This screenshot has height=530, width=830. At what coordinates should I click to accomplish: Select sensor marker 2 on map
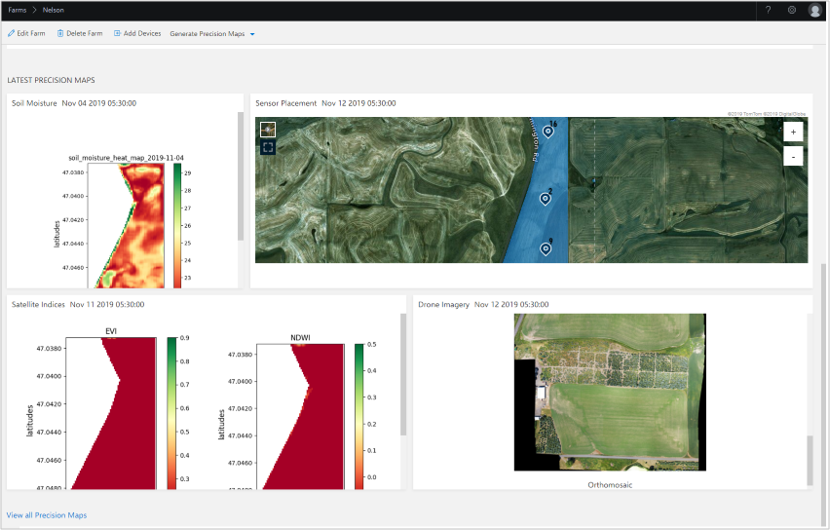(545, 199)
